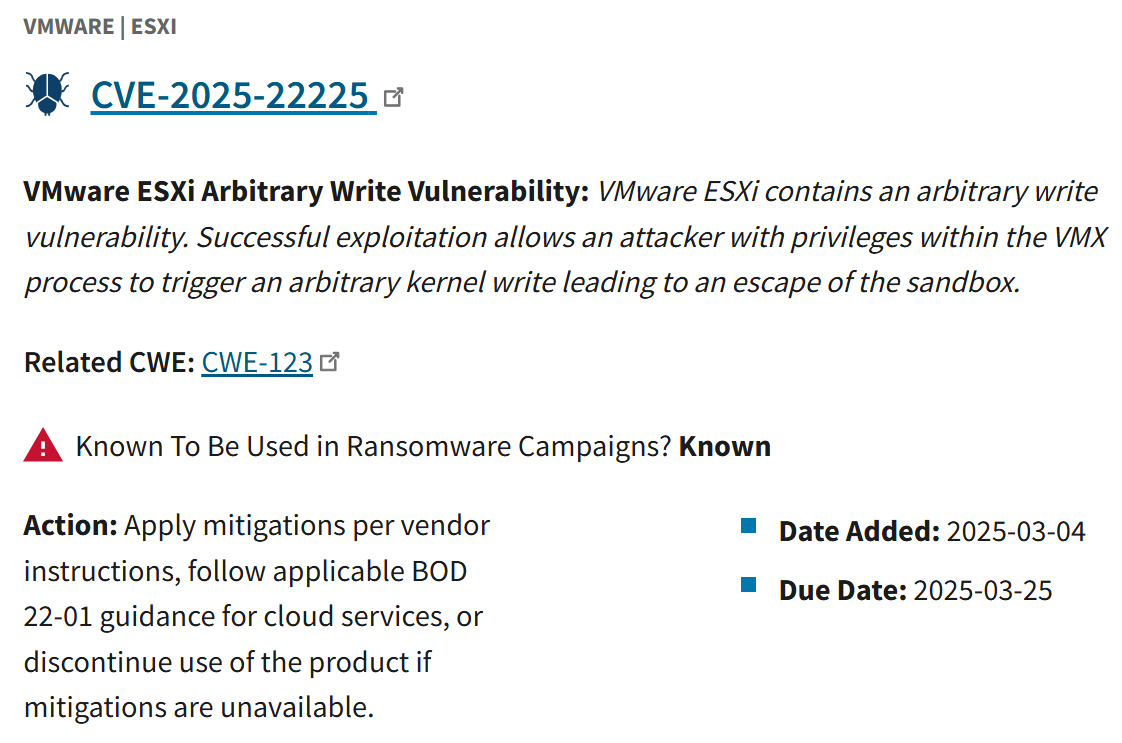
Task: Click the external link icon after CVE-2025-22225
Action: pos(394,97)
